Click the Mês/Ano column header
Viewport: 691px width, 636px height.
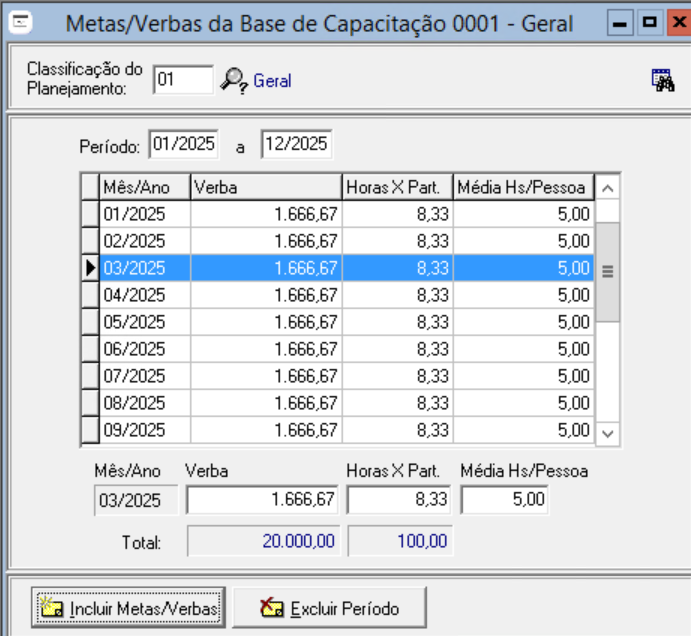[x=145, y=187]
